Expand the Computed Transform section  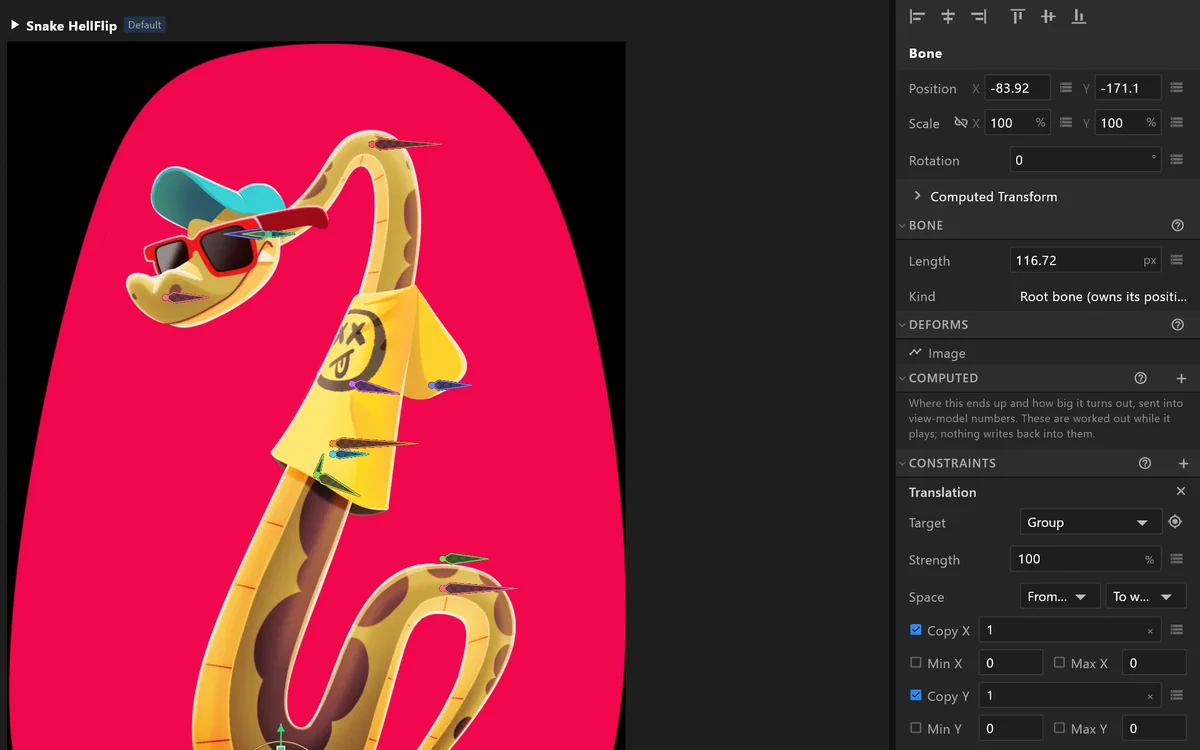pyautogui.click(x=917, y=196)
